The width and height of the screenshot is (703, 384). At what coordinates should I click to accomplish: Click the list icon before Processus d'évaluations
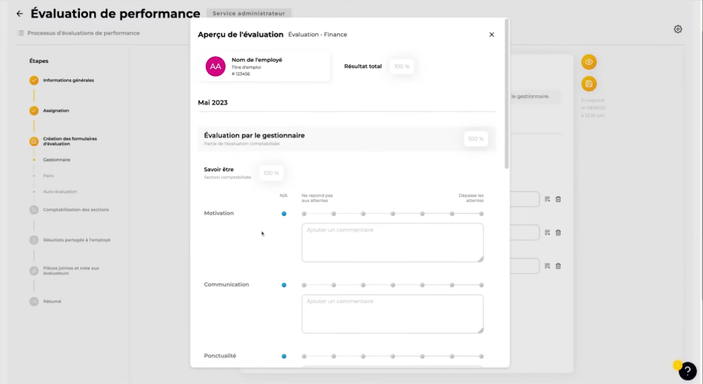click(x=20, y=33)
